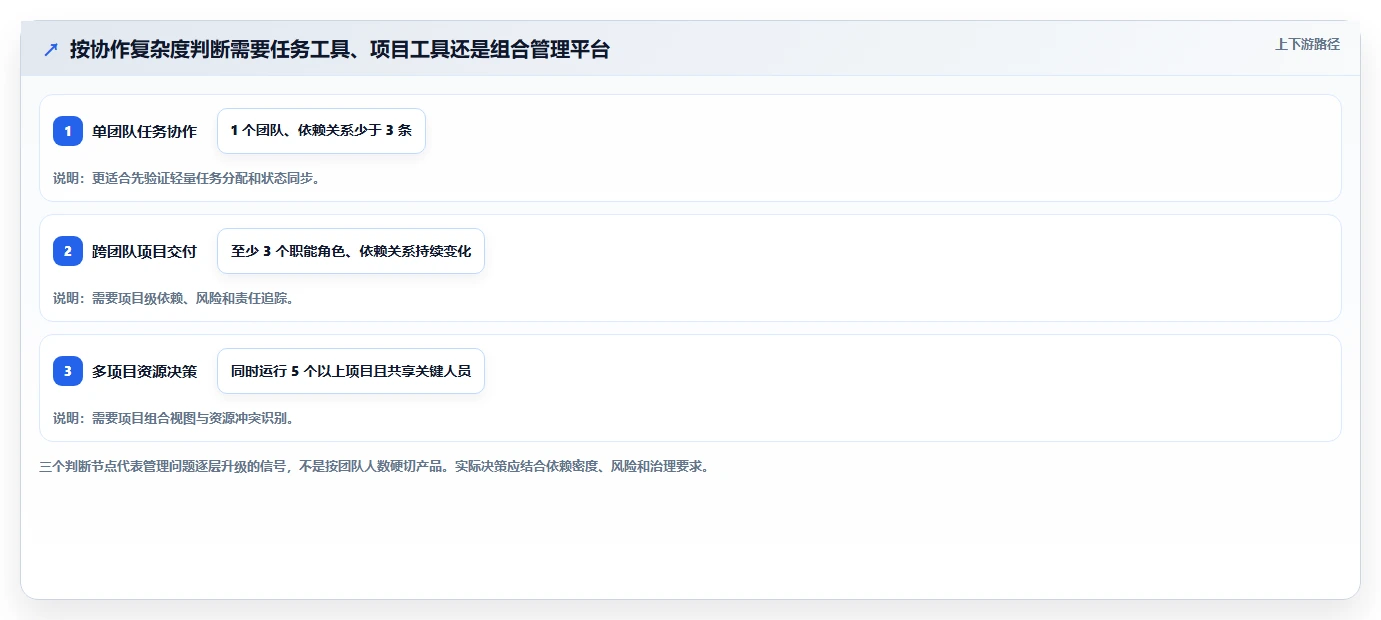Click the header title 按协作复杂度判断需要任务工具

[340, 49]
